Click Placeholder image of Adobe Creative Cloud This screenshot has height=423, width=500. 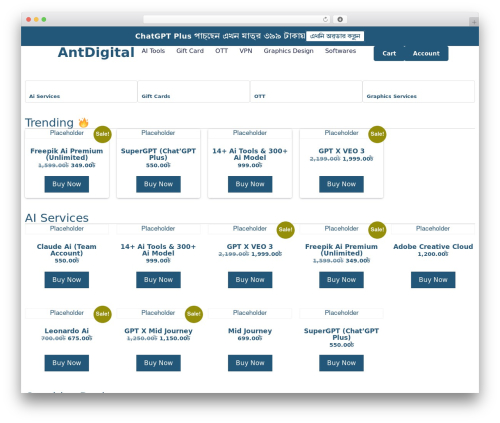click(x=433, y=229)
